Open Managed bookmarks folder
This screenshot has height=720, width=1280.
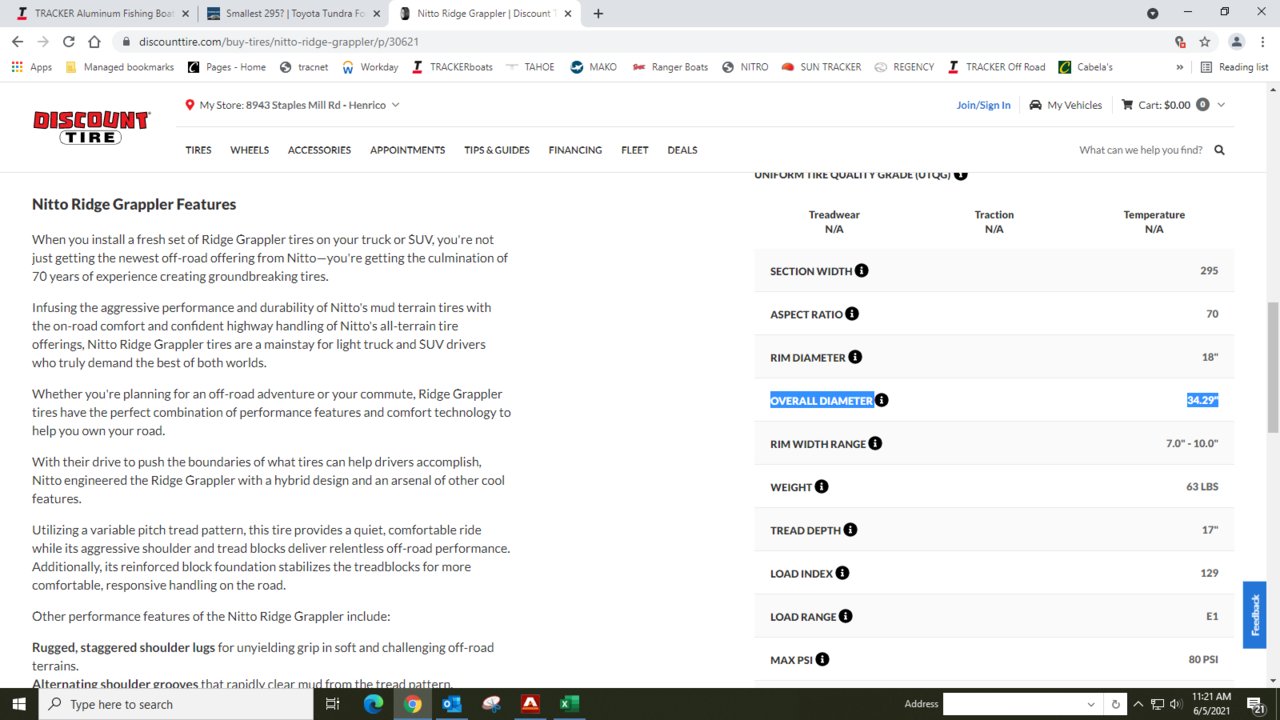pyautogui.click(x=119, y=67)
